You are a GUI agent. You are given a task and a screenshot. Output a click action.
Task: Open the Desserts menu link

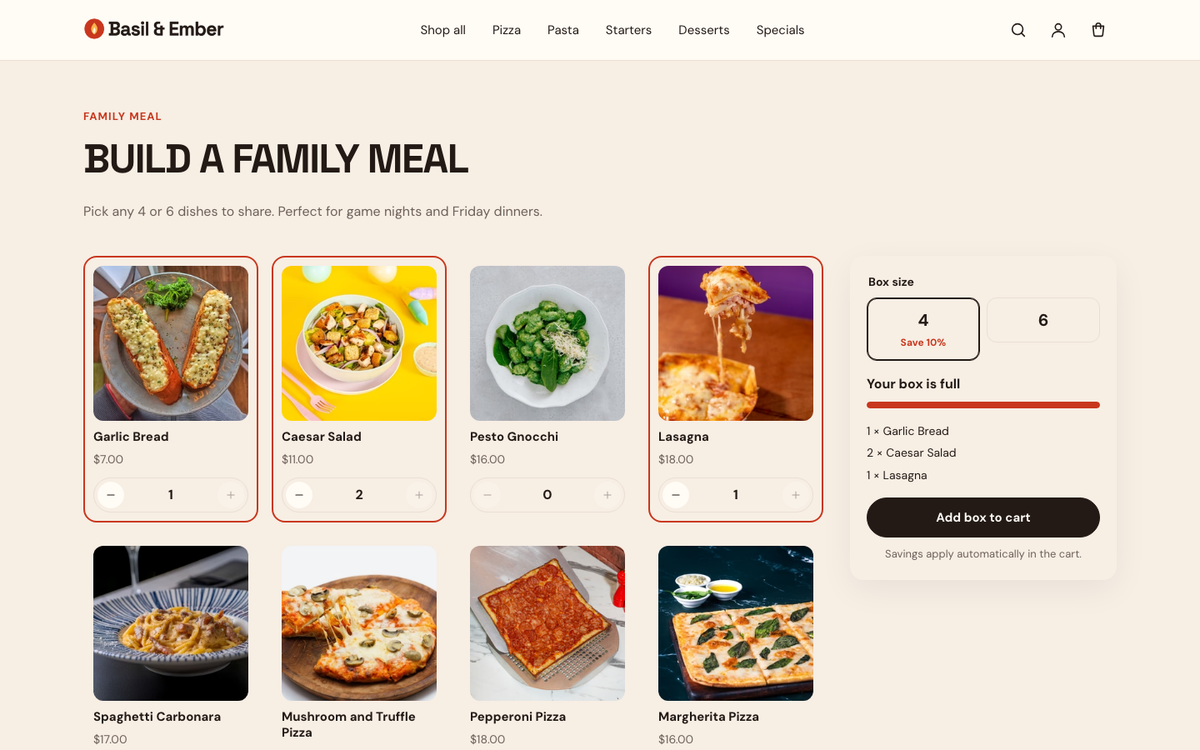pos(704,30)
